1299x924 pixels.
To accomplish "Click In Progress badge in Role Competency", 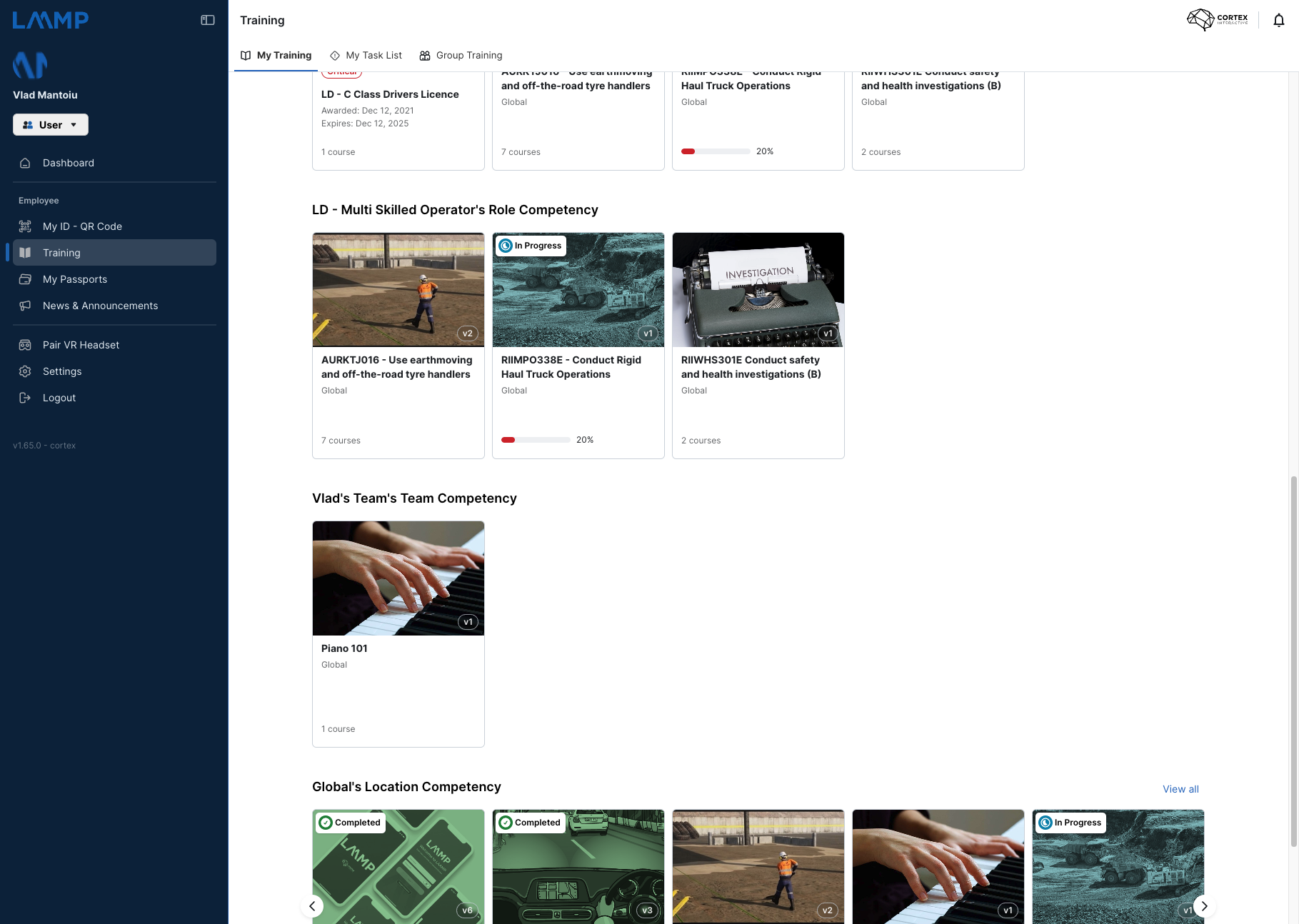I will [x=531, y=246].
